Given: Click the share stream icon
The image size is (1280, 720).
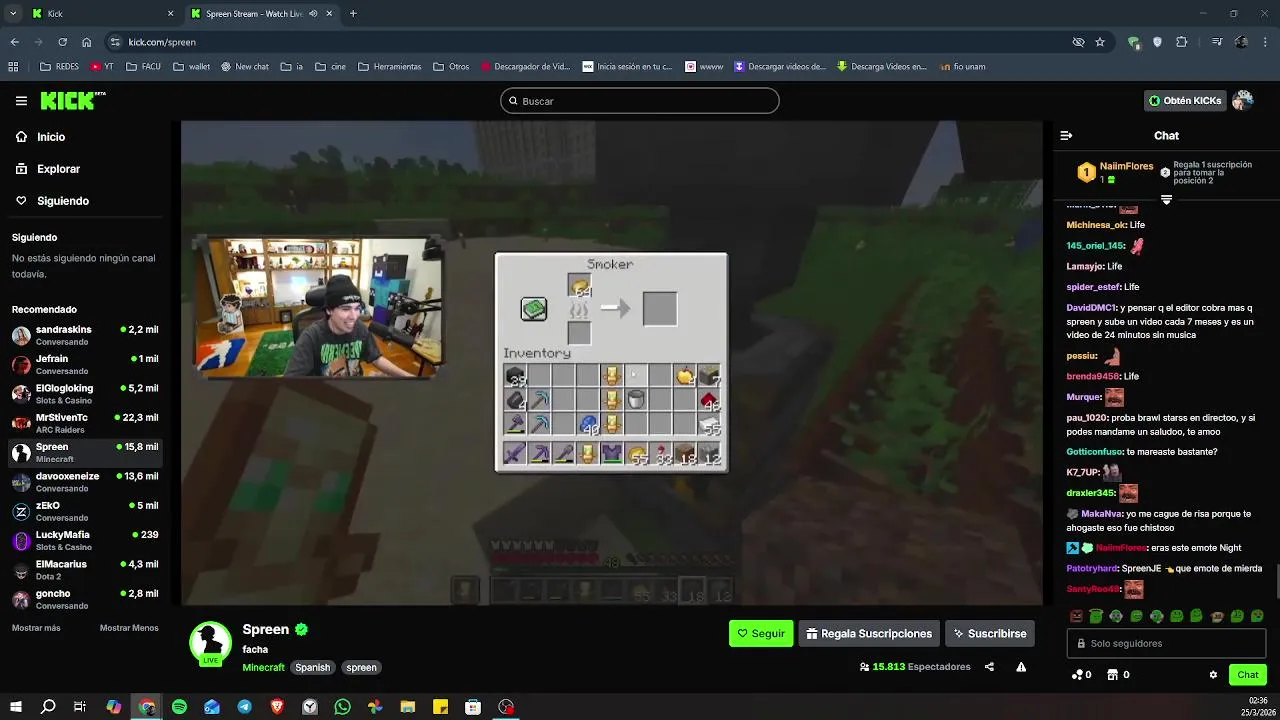Looking at the screenshot, I should point(989,667).
